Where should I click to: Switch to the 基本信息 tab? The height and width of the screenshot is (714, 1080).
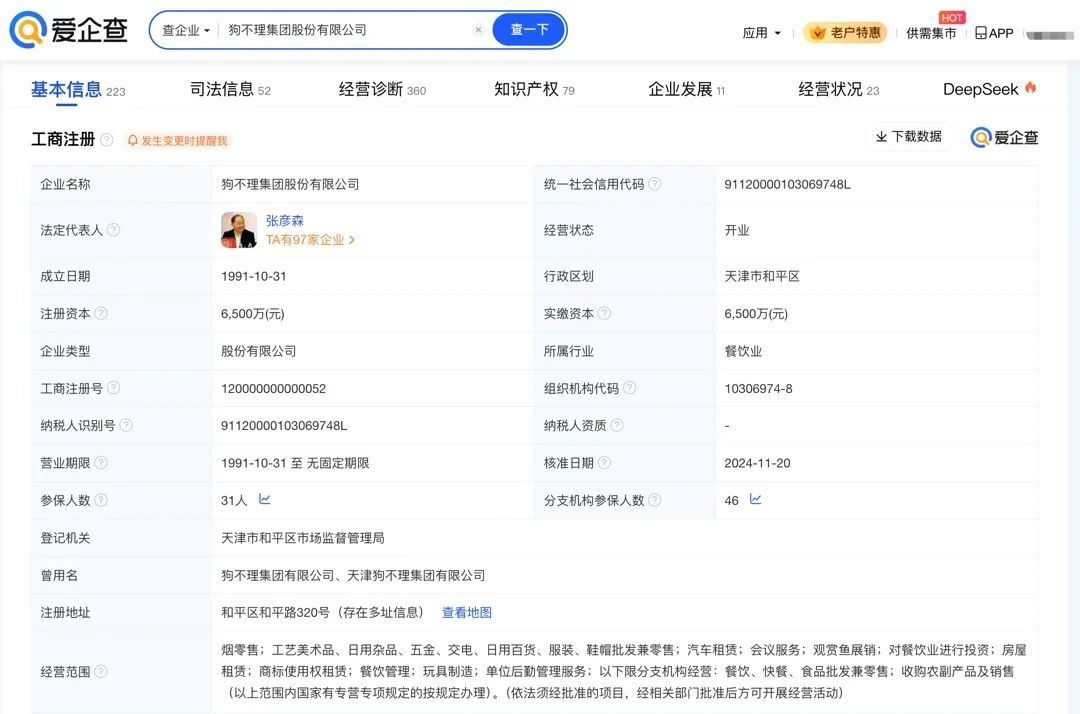pyautogui.click(x=78, y=90)
